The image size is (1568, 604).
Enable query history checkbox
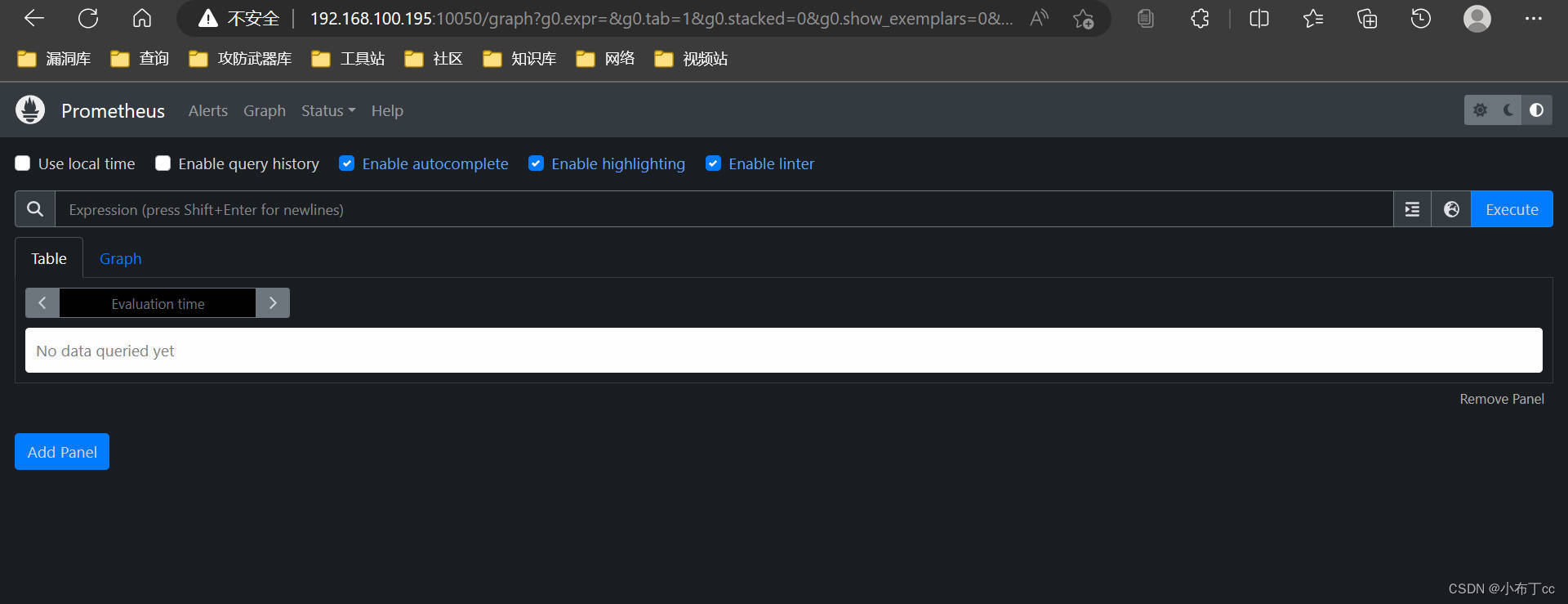click(x=163, y=163)
